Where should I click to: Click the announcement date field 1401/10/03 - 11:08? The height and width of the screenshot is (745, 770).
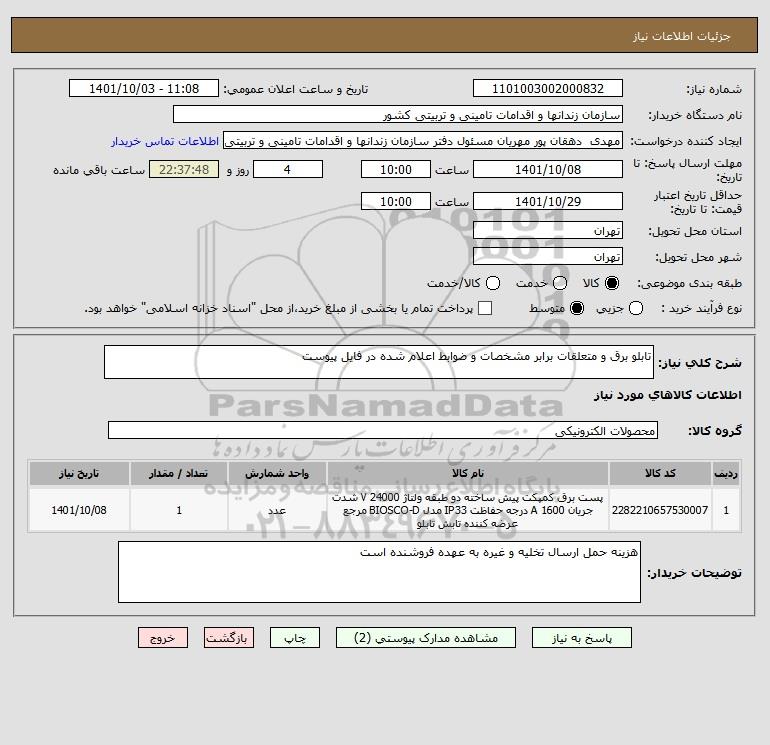[144, 88]
